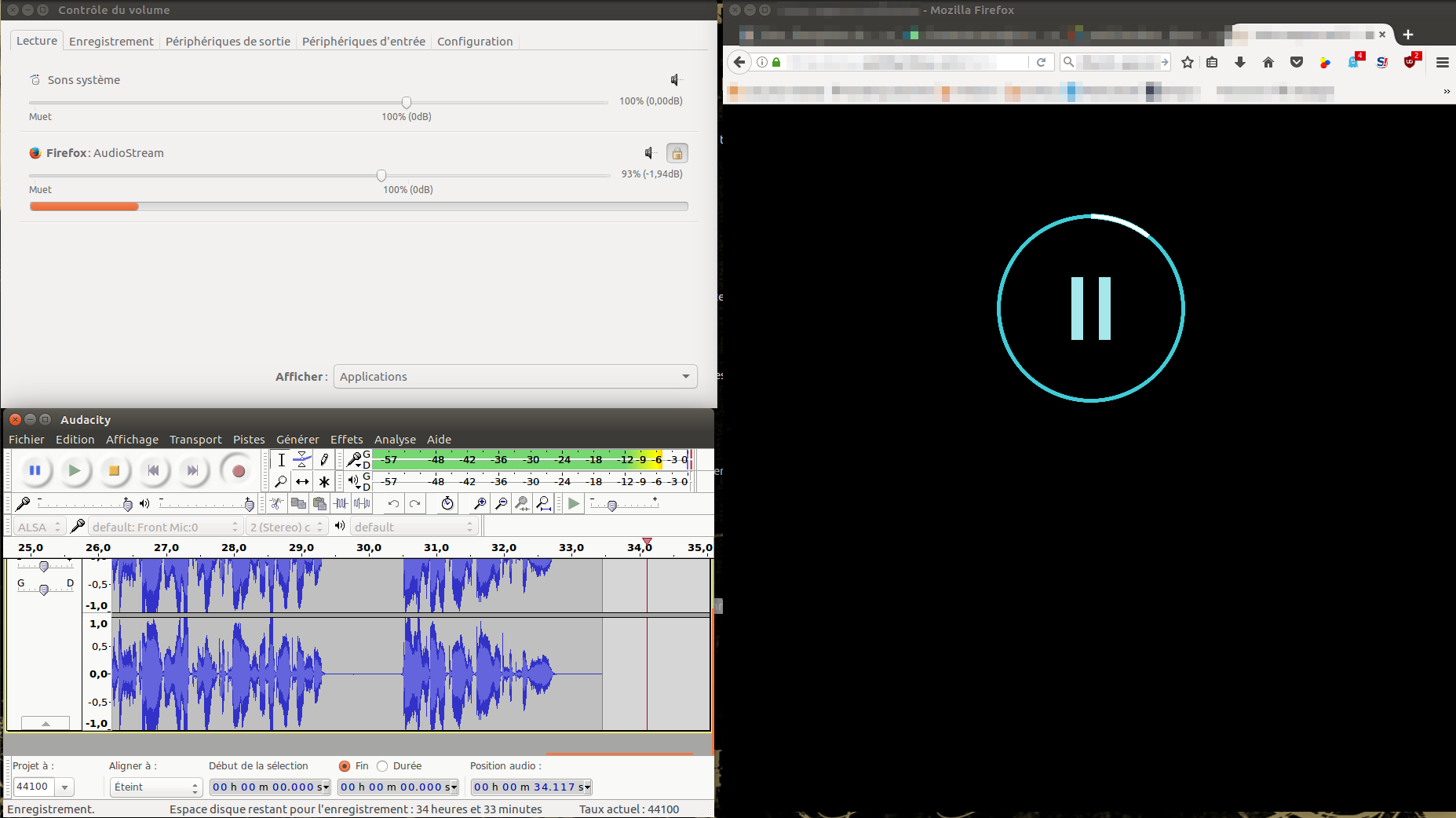Switch to the Périphériques de sortie tab
This screenshot has width=1456, height=818.
(x=228, y=42)
